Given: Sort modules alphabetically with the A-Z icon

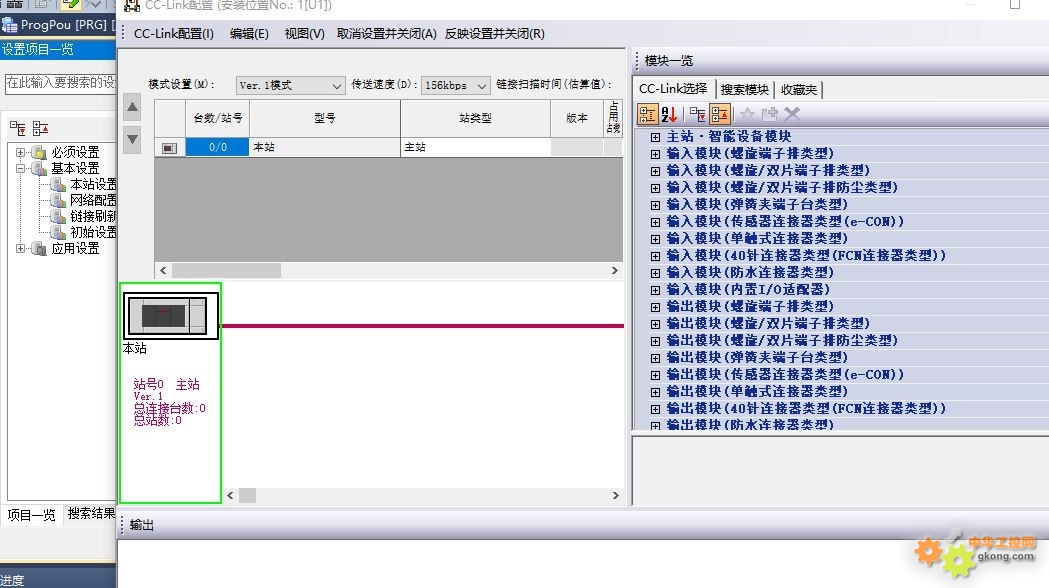Looking at the screenshot, I should 670,115.
